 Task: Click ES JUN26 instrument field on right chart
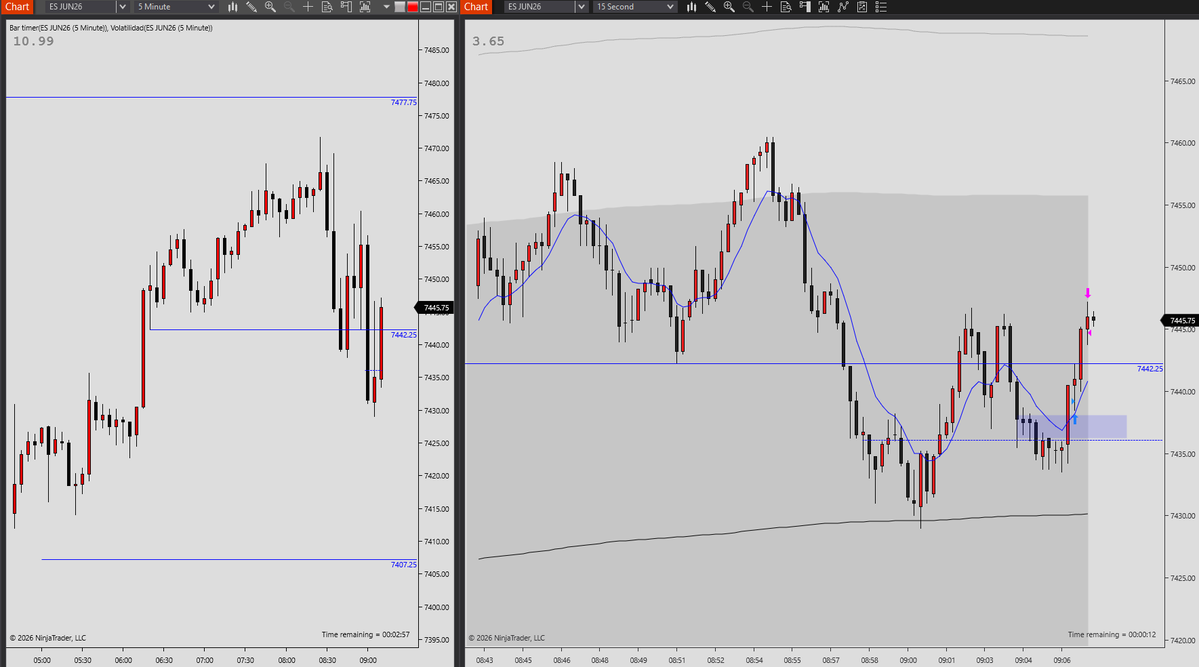click(x=539, y=7)
